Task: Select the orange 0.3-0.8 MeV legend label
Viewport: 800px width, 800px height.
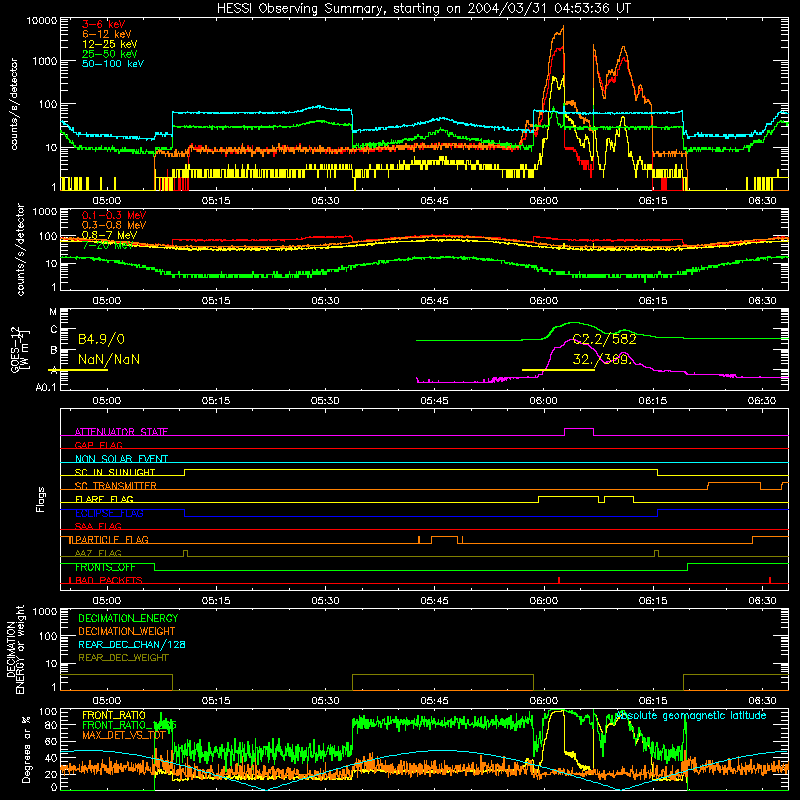Action: click(x=114, y=225)
